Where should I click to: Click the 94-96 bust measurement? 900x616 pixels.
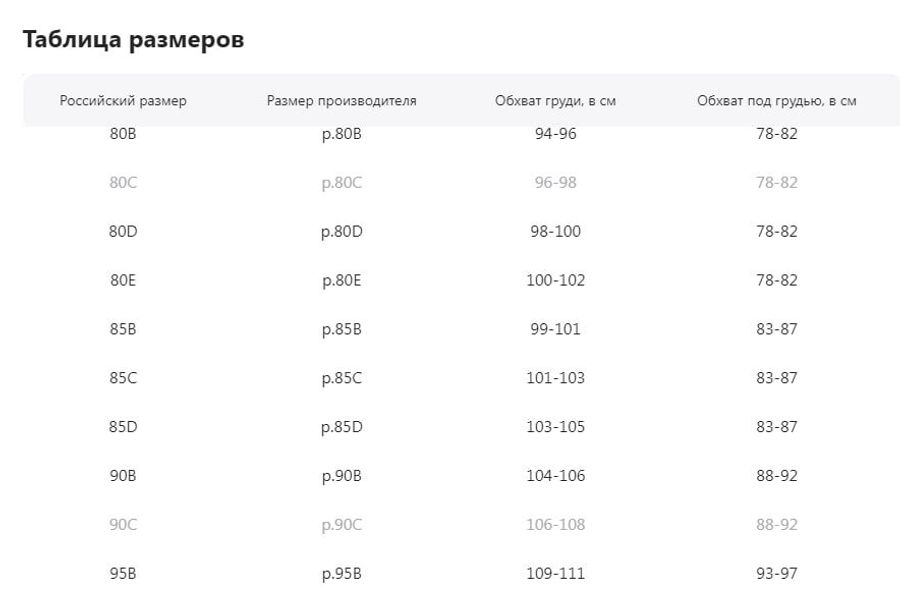coord(556,134)
